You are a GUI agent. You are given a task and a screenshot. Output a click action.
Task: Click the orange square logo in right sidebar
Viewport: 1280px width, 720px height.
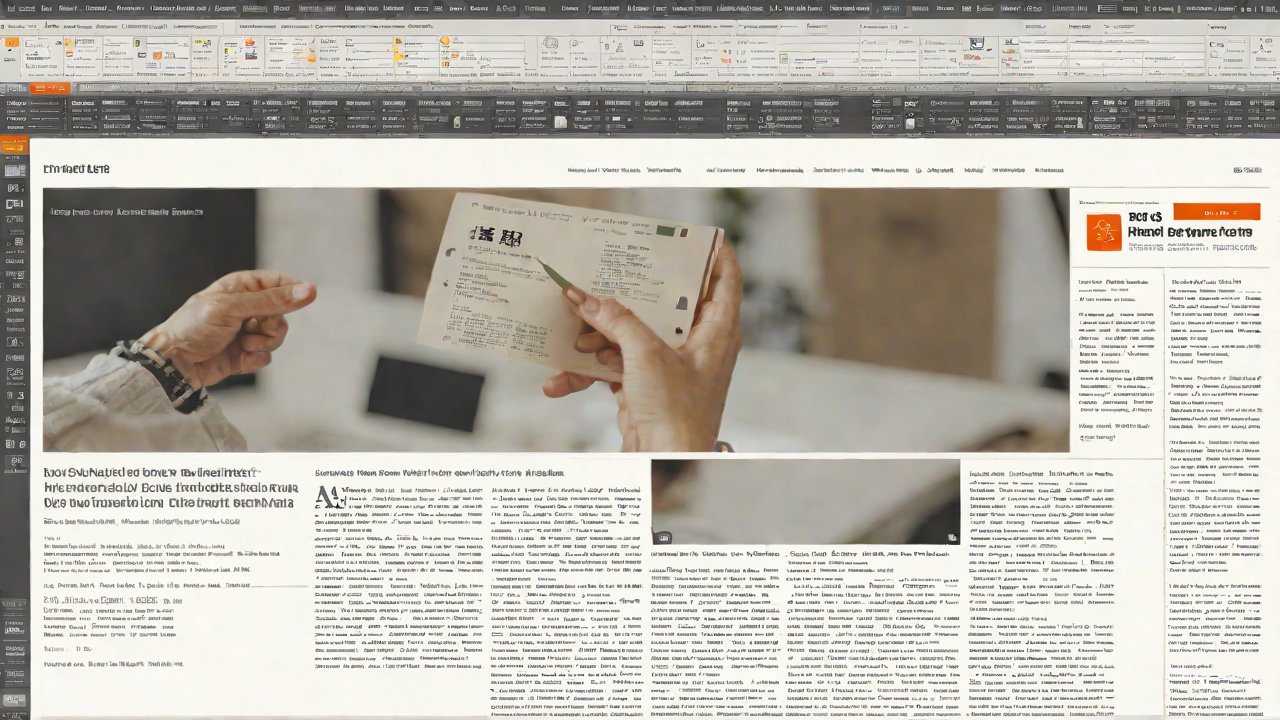point(1103,232)
